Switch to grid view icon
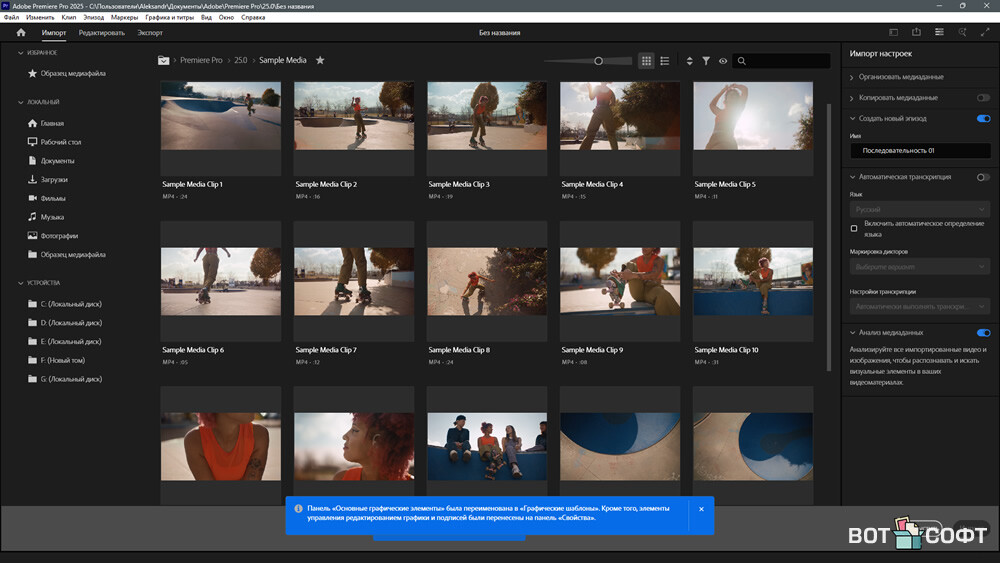 click(x=646, y=61)
